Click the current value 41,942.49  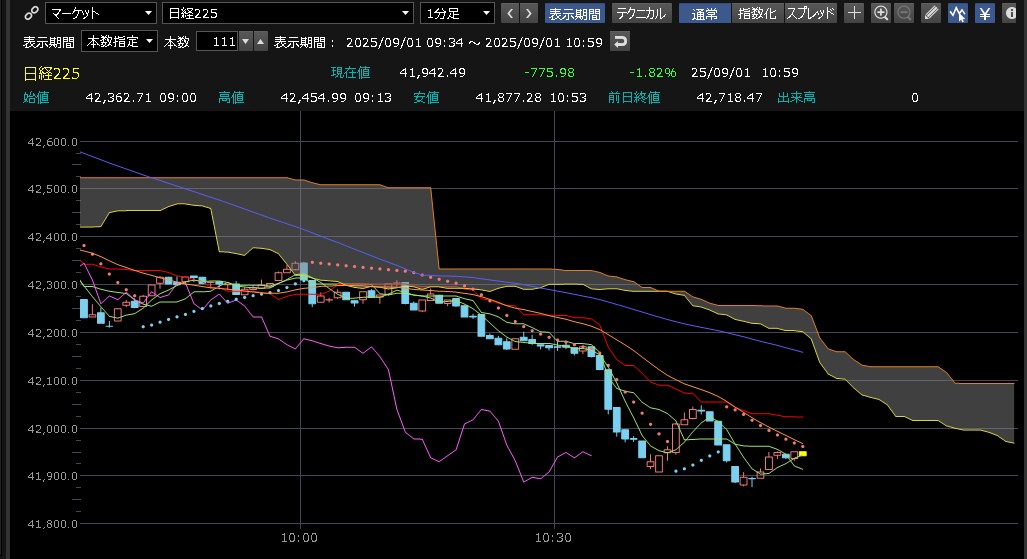[x=432, y=73]
